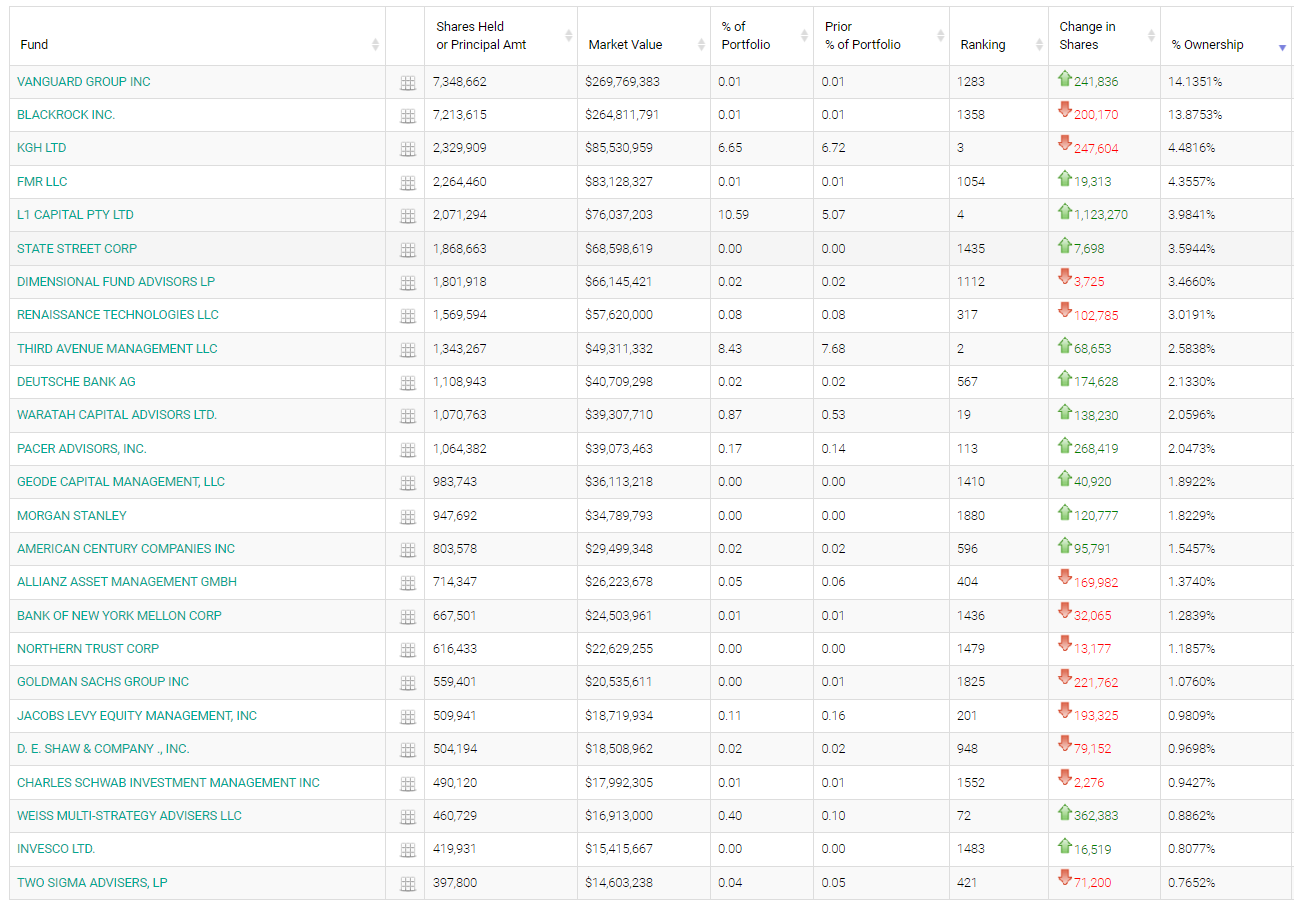The image size is (1294, 906).
Task: Open grid icon for STATE STREET CORP
Action: tap(408, 250)
